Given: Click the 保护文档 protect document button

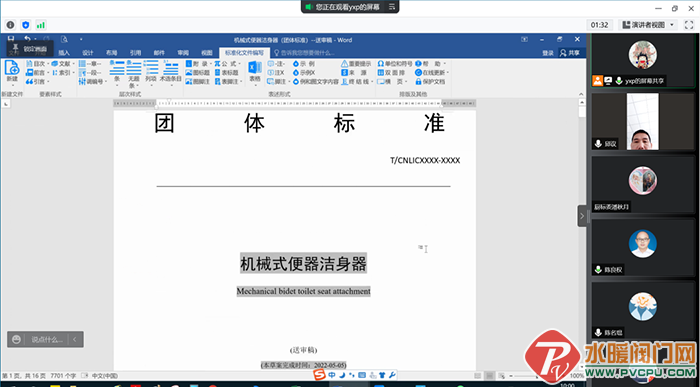Looking at the screenshot, I should click(430, 81).
